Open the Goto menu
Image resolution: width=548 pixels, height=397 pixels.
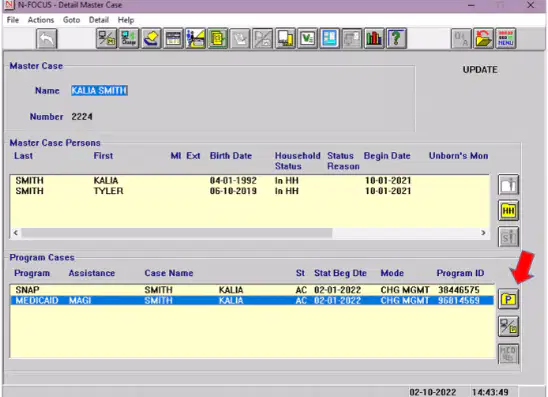click(x=72, y=20)
